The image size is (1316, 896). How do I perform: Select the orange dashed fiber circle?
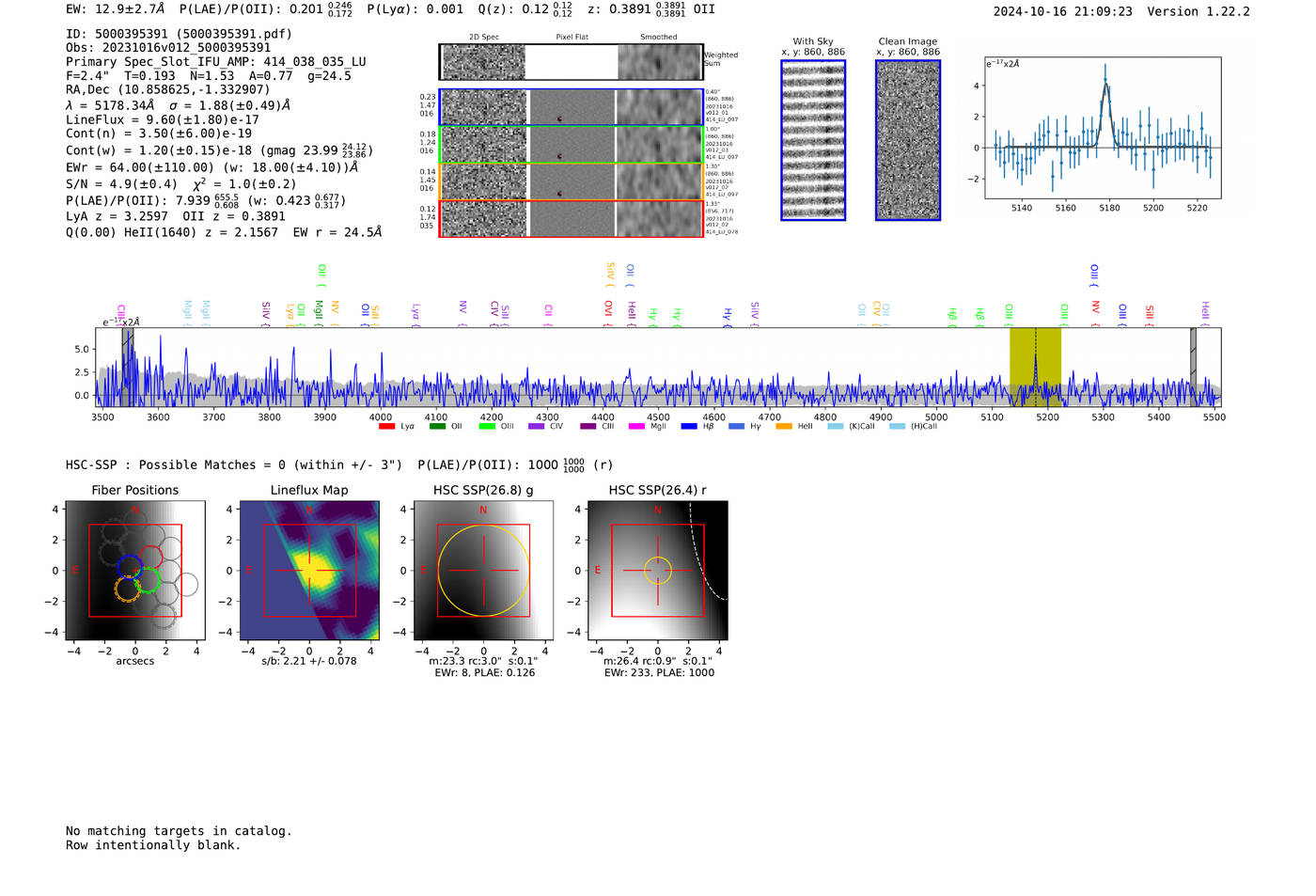pyautogui.click(x=127, y=589)
